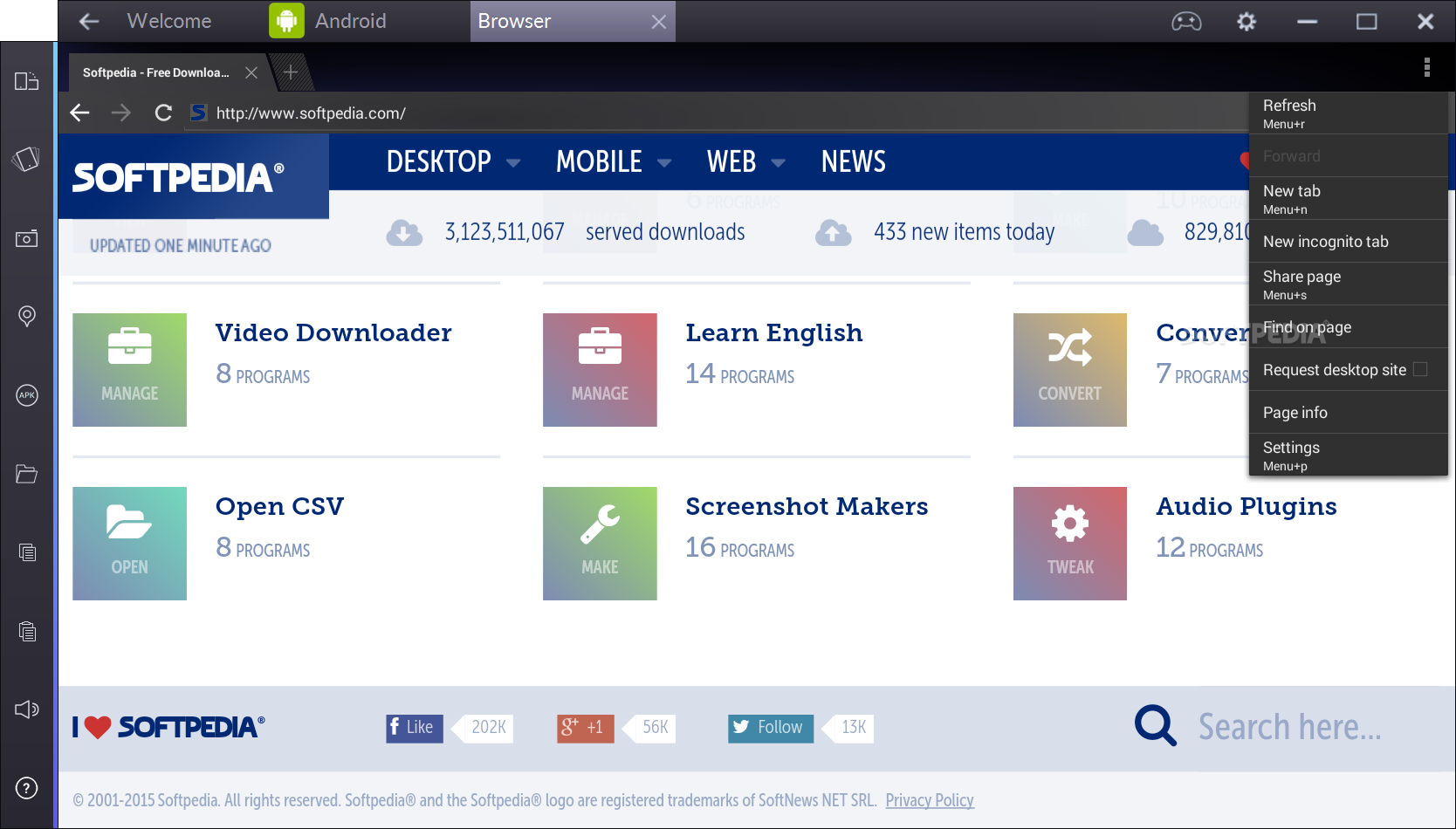Screen dimensions: 1456x829
Task: Click the 433 new items today text
Action: click(965, 232)
